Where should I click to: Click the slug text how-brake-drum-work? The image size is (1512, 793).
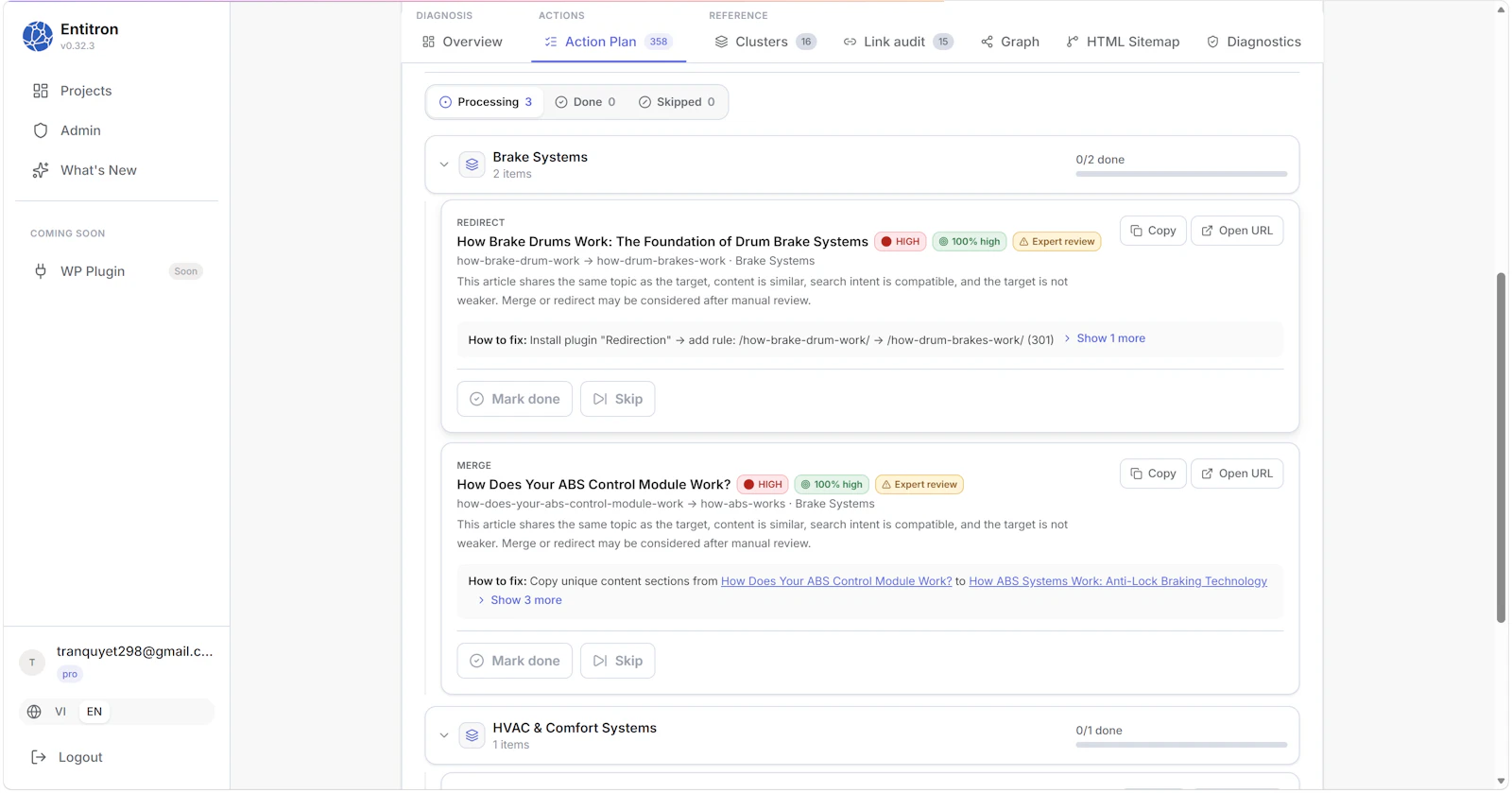pyautogui.click(x=518, y=261)
